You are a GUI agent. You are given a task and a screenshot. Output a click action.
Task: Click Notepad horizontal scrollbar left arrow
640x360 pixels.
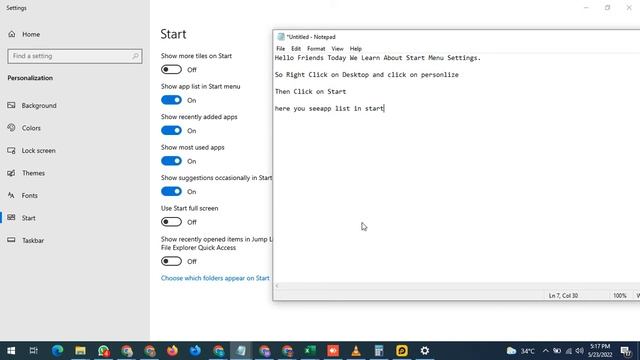277,286
